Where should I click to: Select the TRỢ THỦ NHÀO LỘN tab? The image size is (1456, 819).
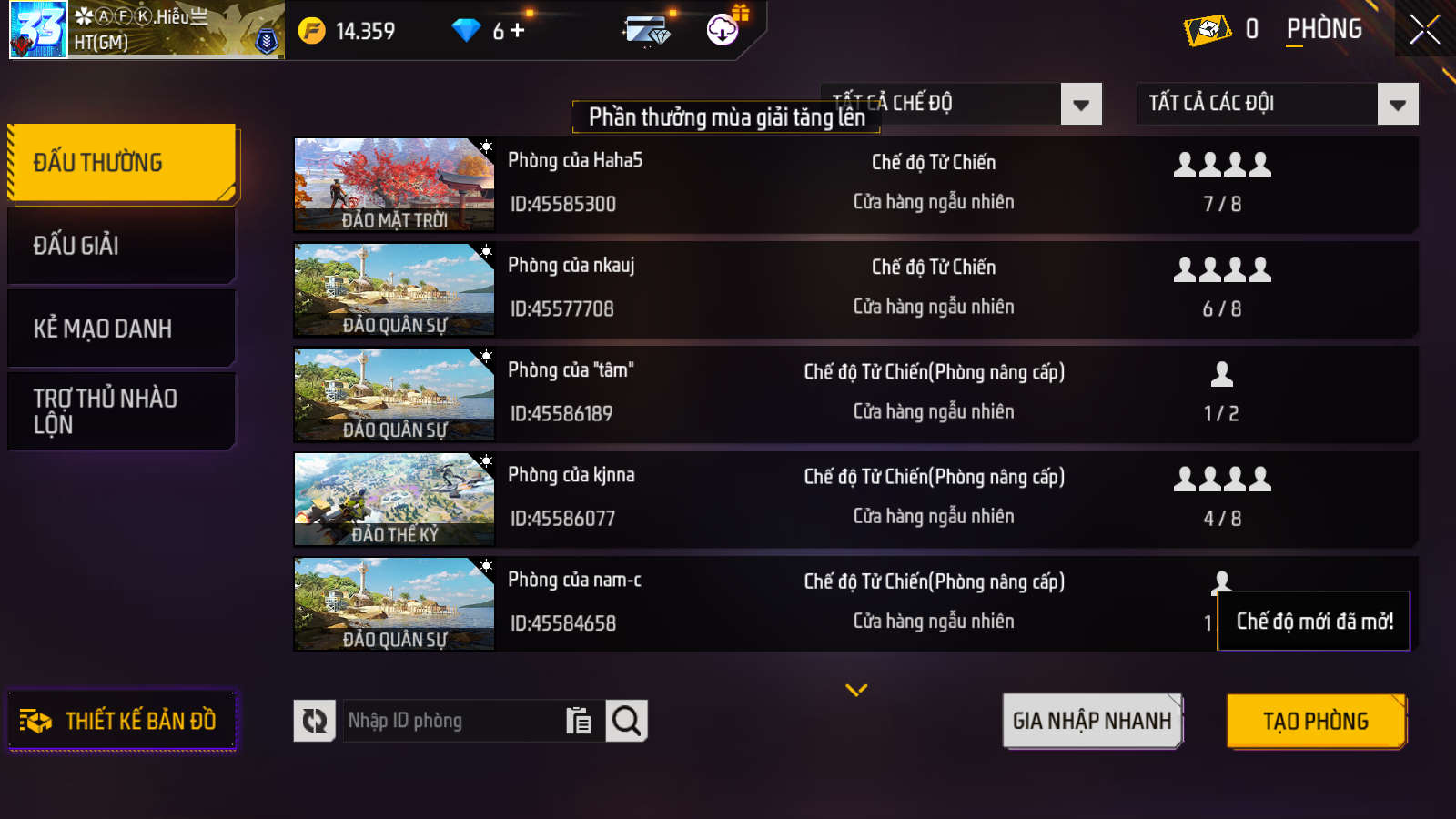[122, 411]
